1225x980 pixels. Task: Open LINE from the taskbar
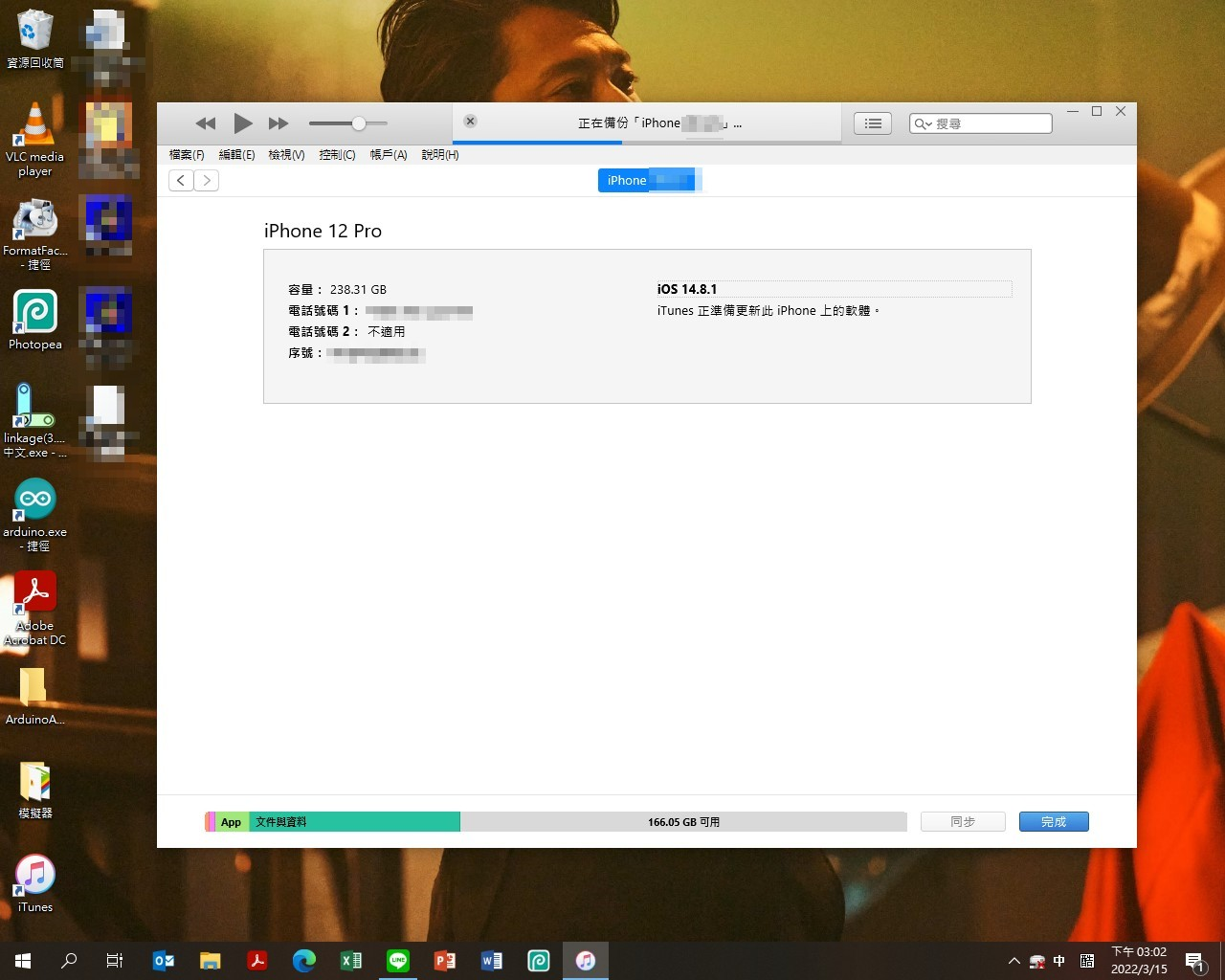click(398, 961)
